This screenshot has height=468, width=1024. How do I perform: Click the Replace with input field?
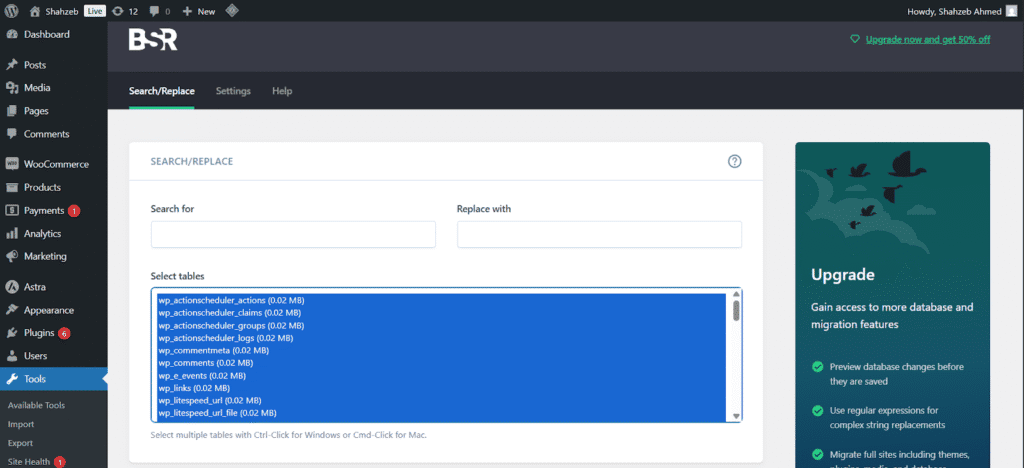click(599, 234)
